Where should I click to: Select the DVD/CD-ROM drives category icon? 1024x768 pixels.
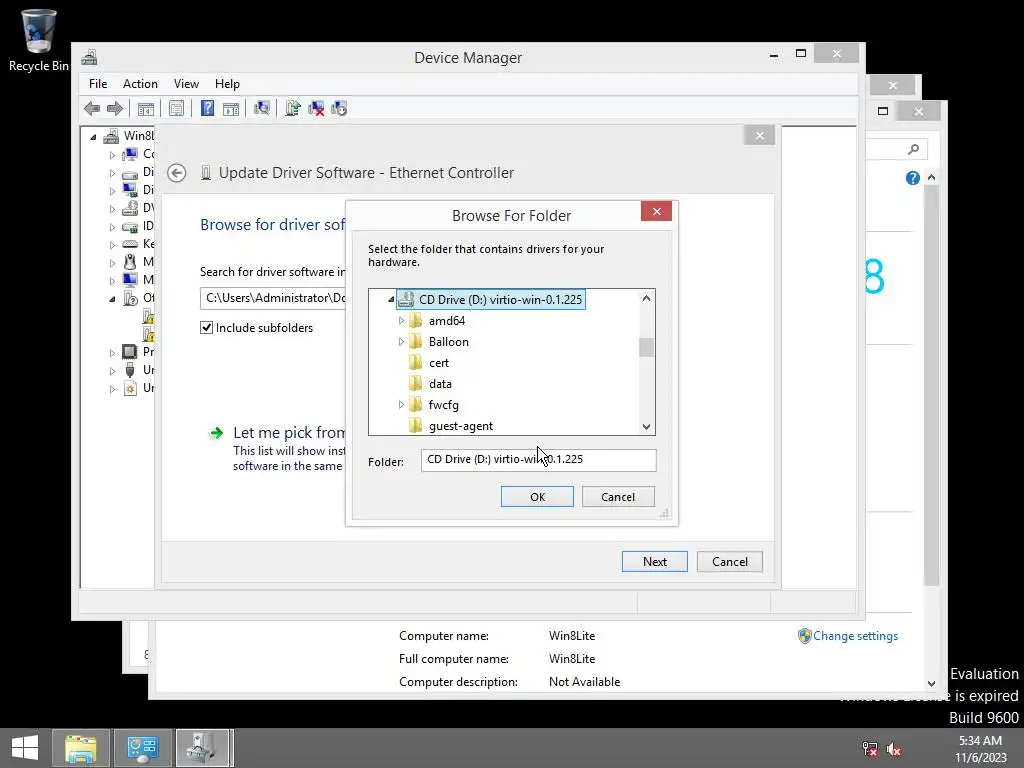coord(130,208)
